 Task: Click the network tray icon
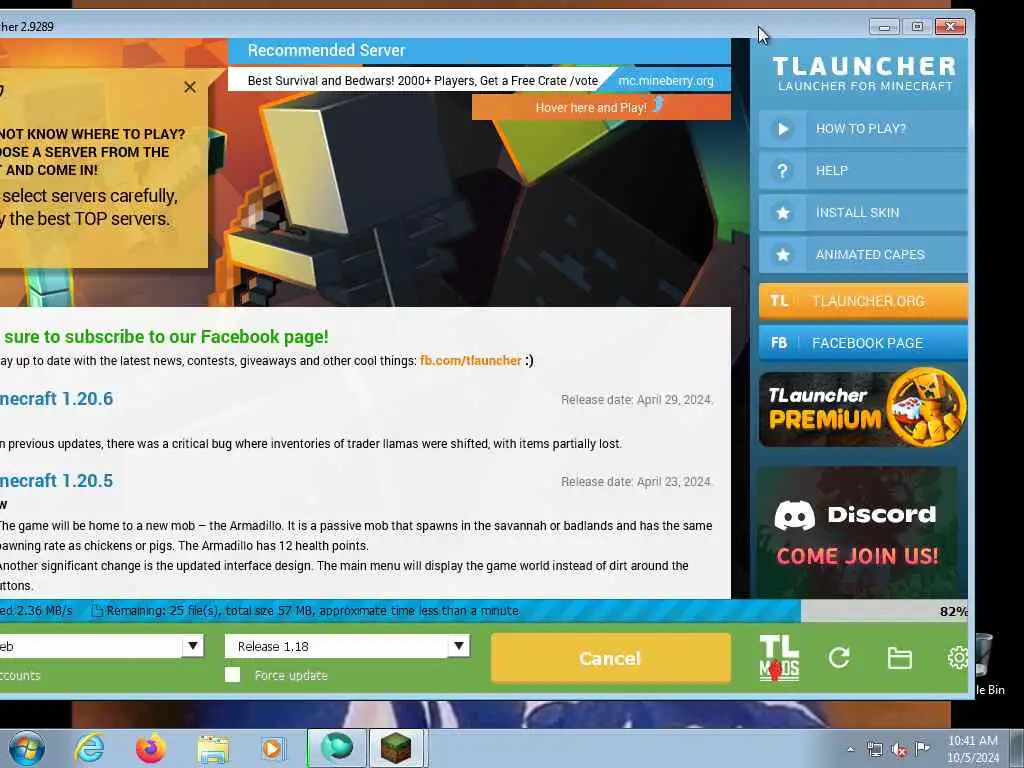point(874,750)
